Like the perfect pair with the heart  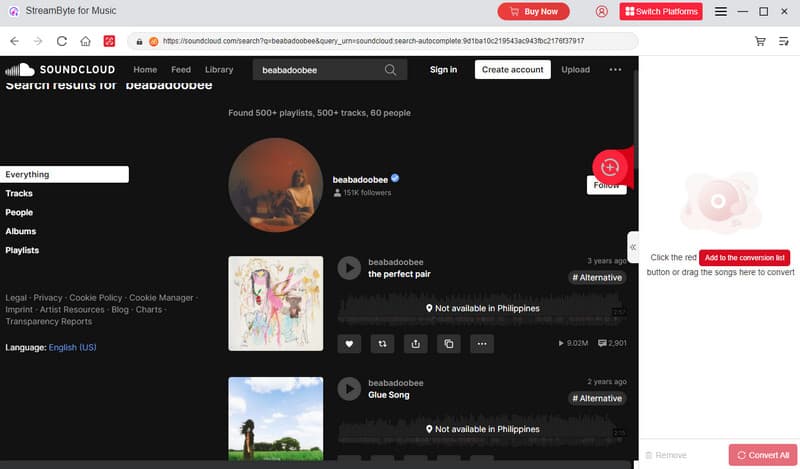pos(349,344)
